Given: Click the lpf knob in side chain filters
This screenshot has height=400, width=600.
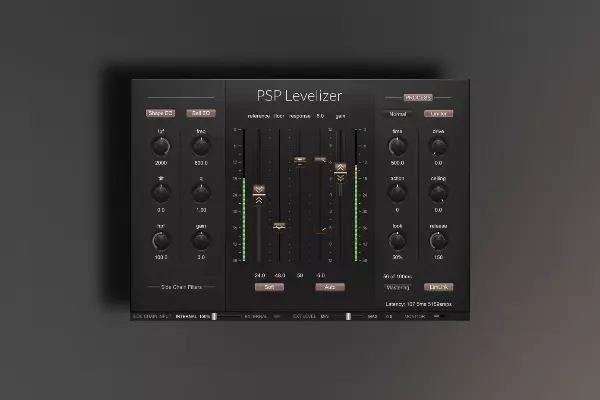Looking at the screenshot, I should (161, 146).
